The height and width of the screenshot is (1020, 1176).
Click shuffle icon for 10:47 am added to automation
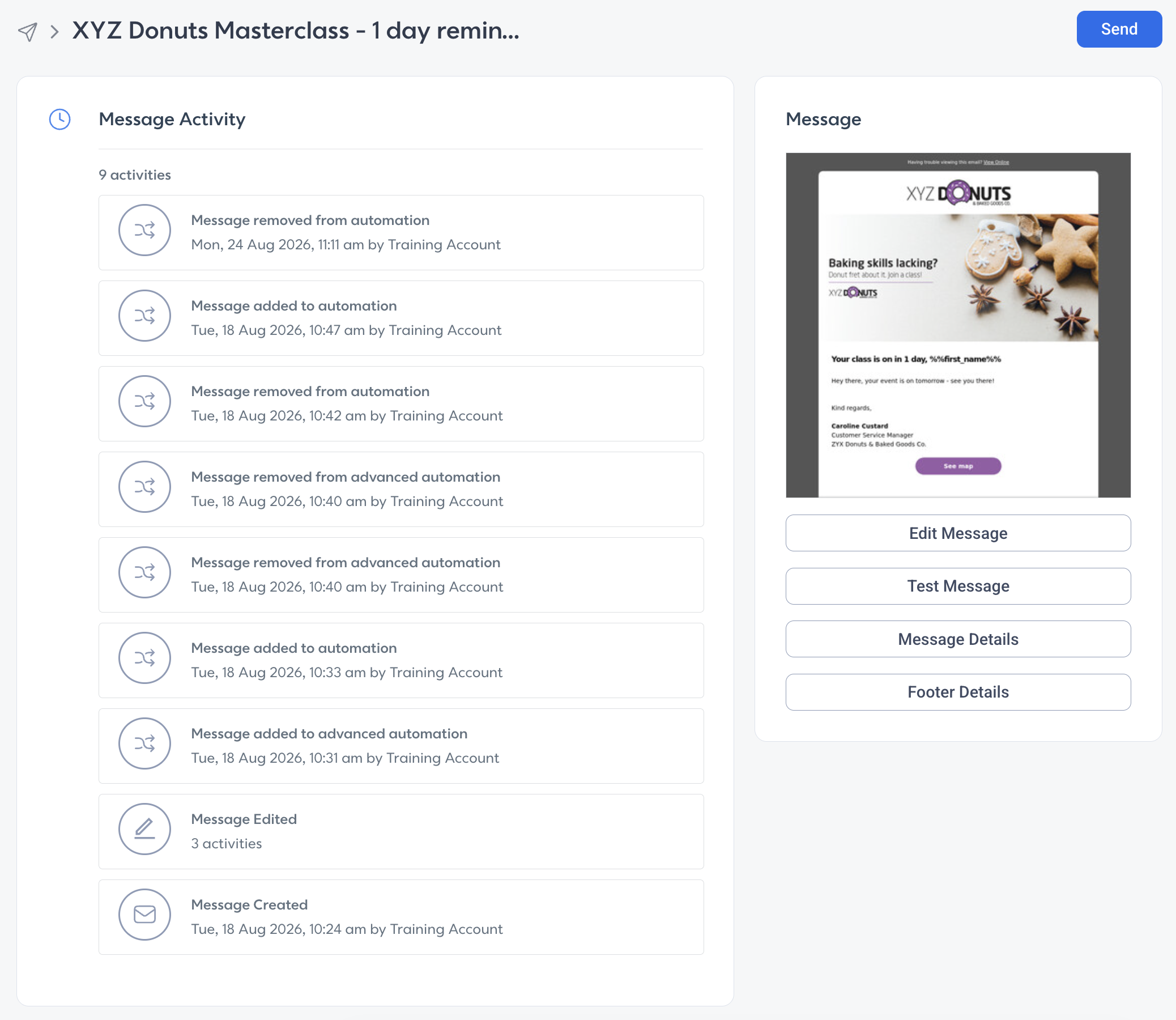point(144,316)
